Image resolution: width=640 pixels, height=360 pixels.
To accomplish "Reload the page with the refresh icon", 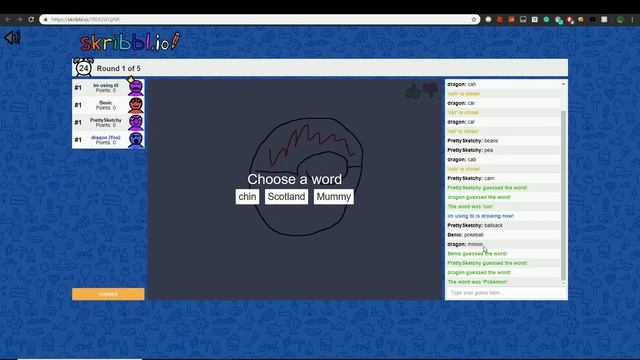I will click(x=31, y=19).
